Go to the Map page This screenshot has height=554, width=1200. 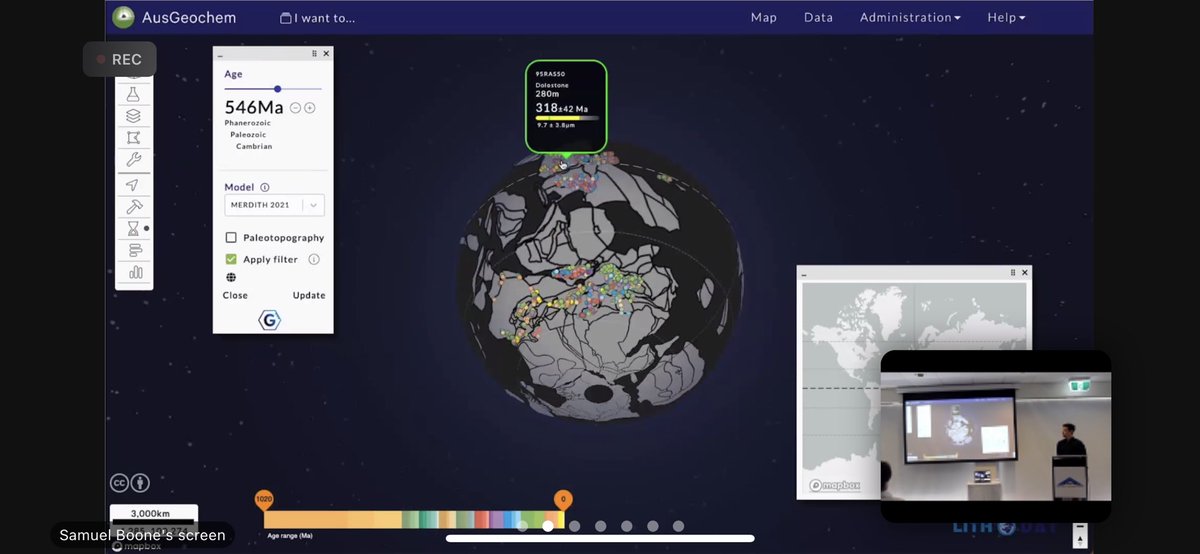(x=764, y=17)
